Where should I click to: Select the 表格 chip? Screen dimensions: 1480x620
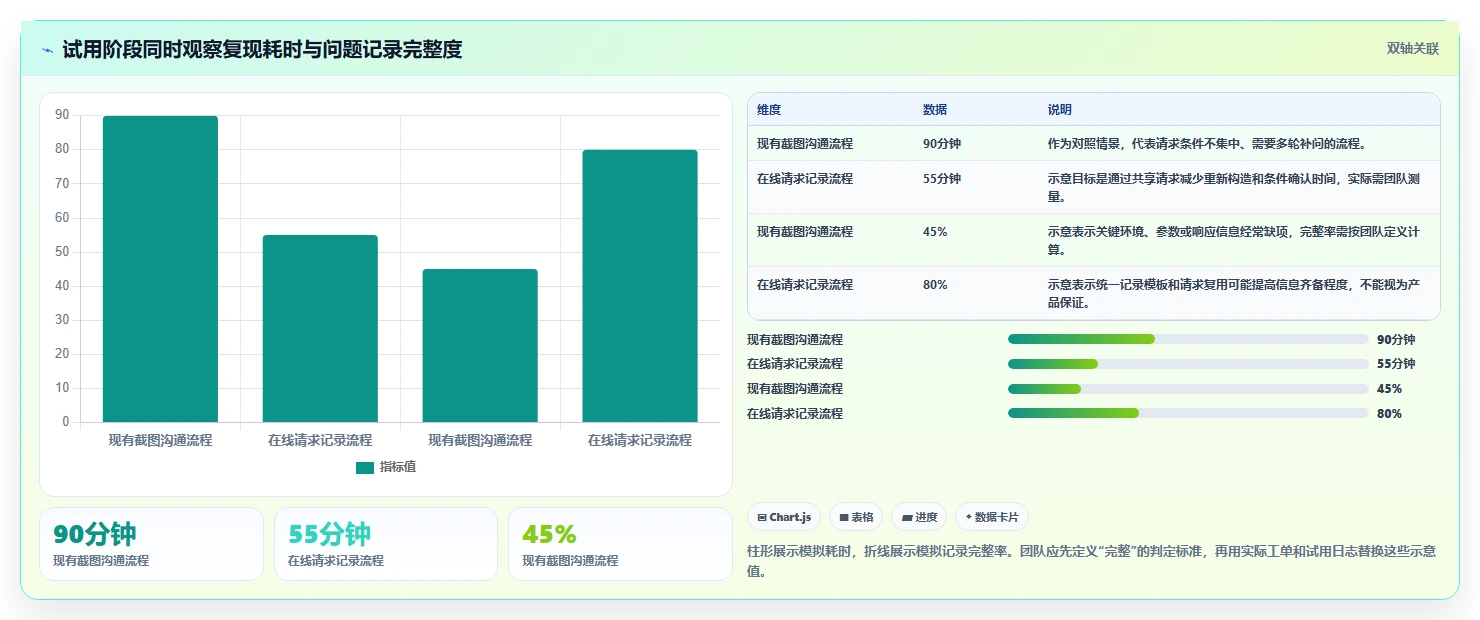(x=856, y=517)
